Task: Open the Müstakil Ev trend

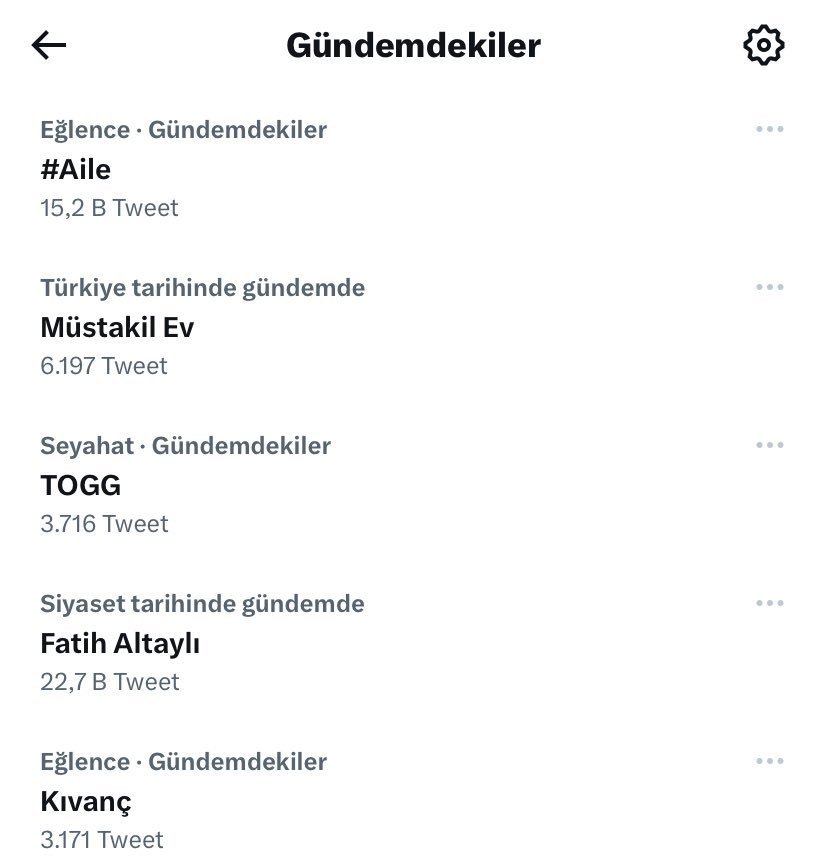Action: point(117,327)
